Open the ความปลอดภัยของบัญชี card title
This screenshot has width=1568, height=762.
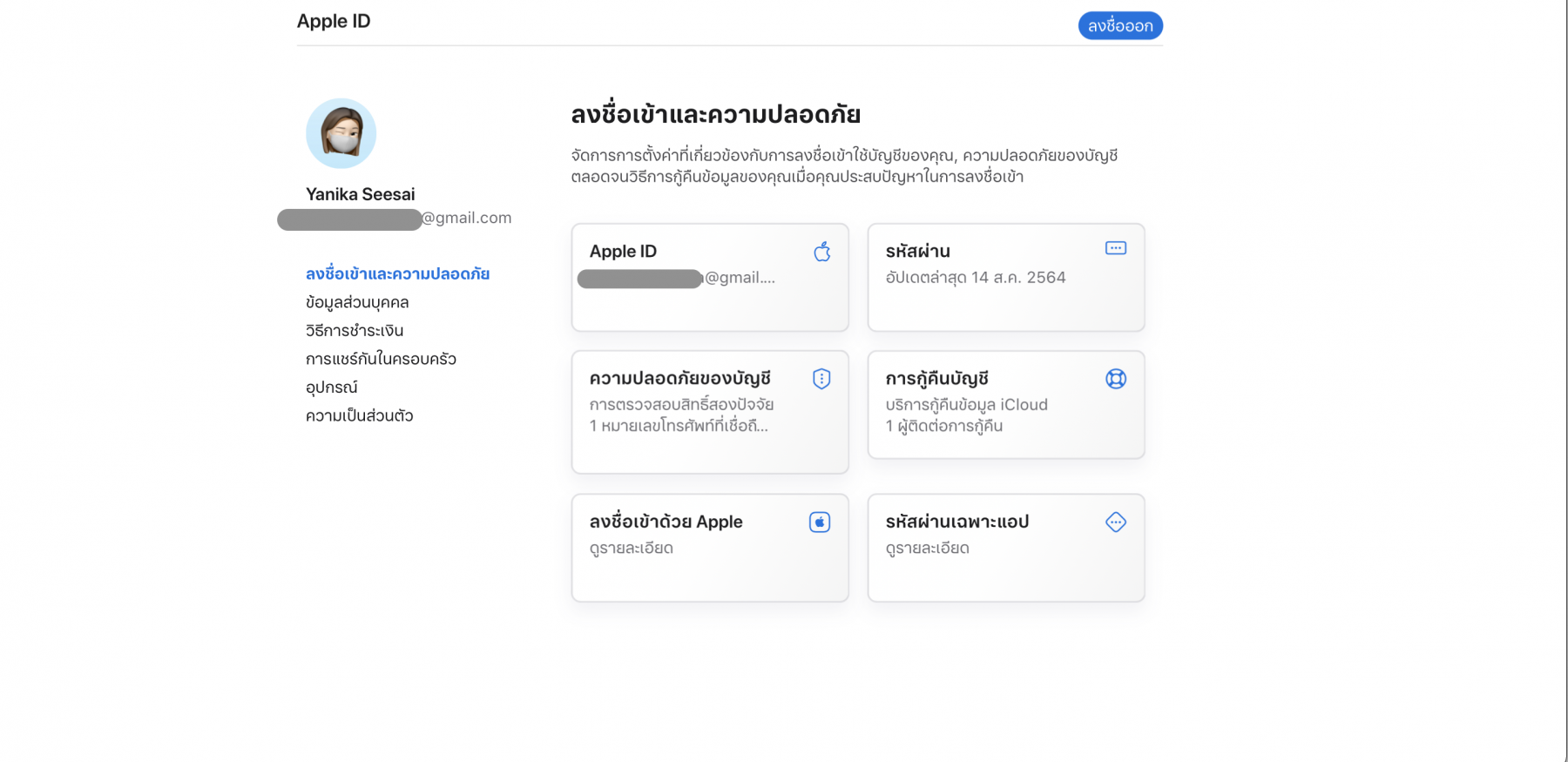coord(679,379)
